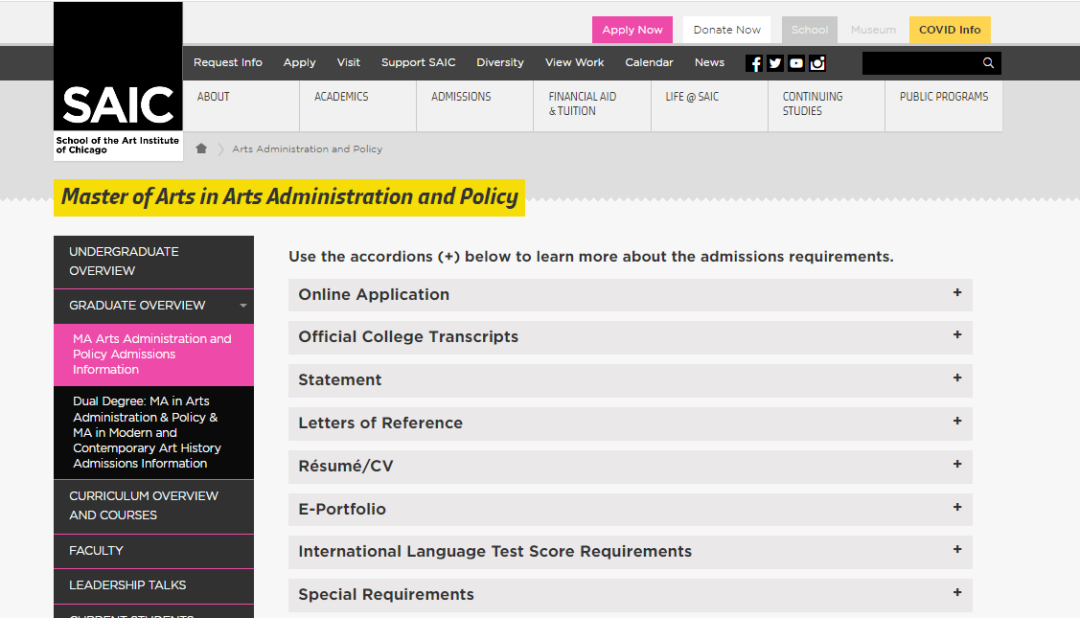The image size is (1080, 618).
Task: Open Leadership Talks sidebar item
Action: click(154, 586)
